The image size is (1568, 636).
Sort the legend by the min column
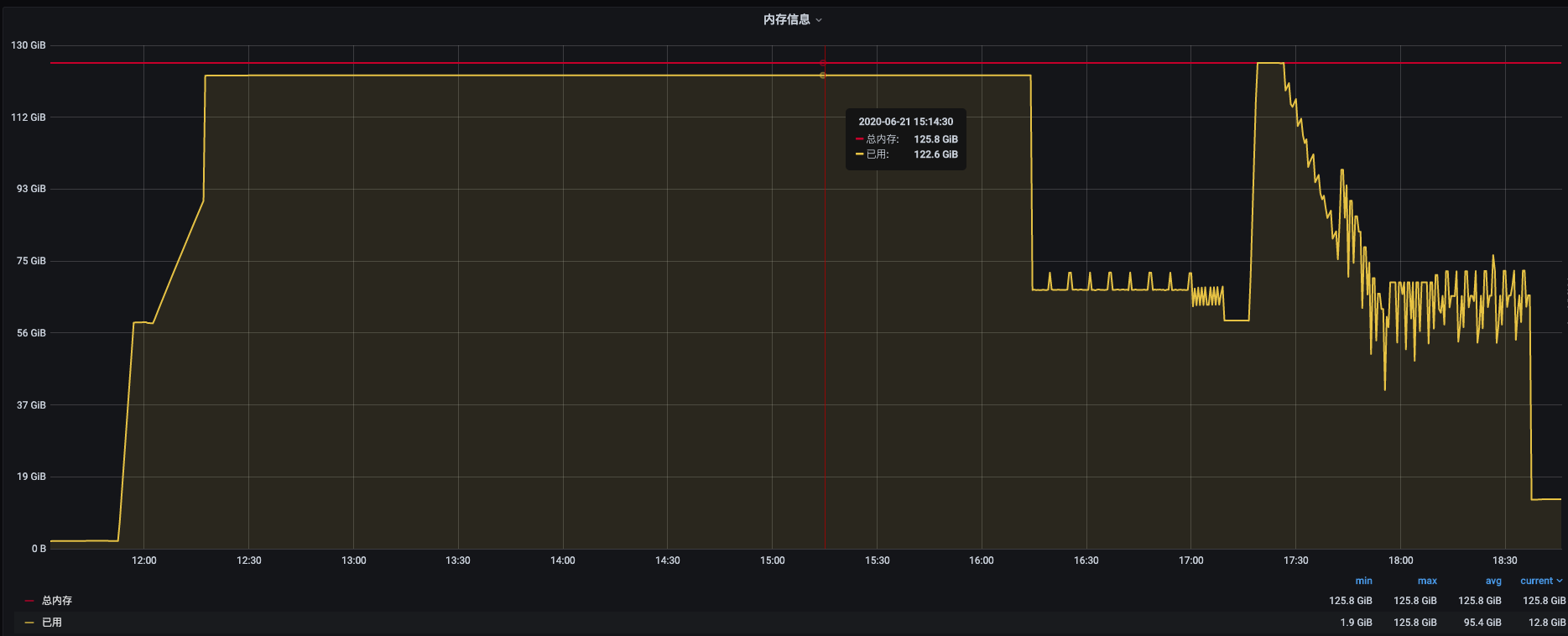coord(1363,581)
